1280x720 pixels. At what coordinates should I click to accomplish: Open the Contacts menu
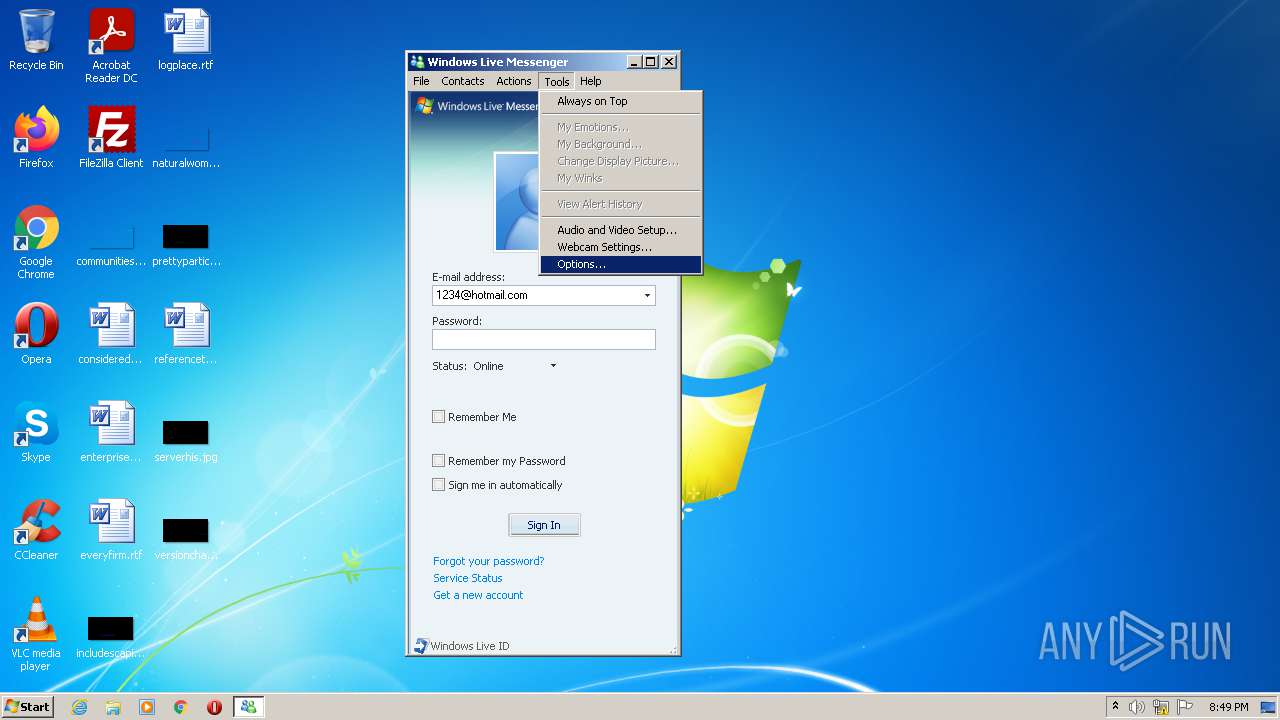point(463,81)
